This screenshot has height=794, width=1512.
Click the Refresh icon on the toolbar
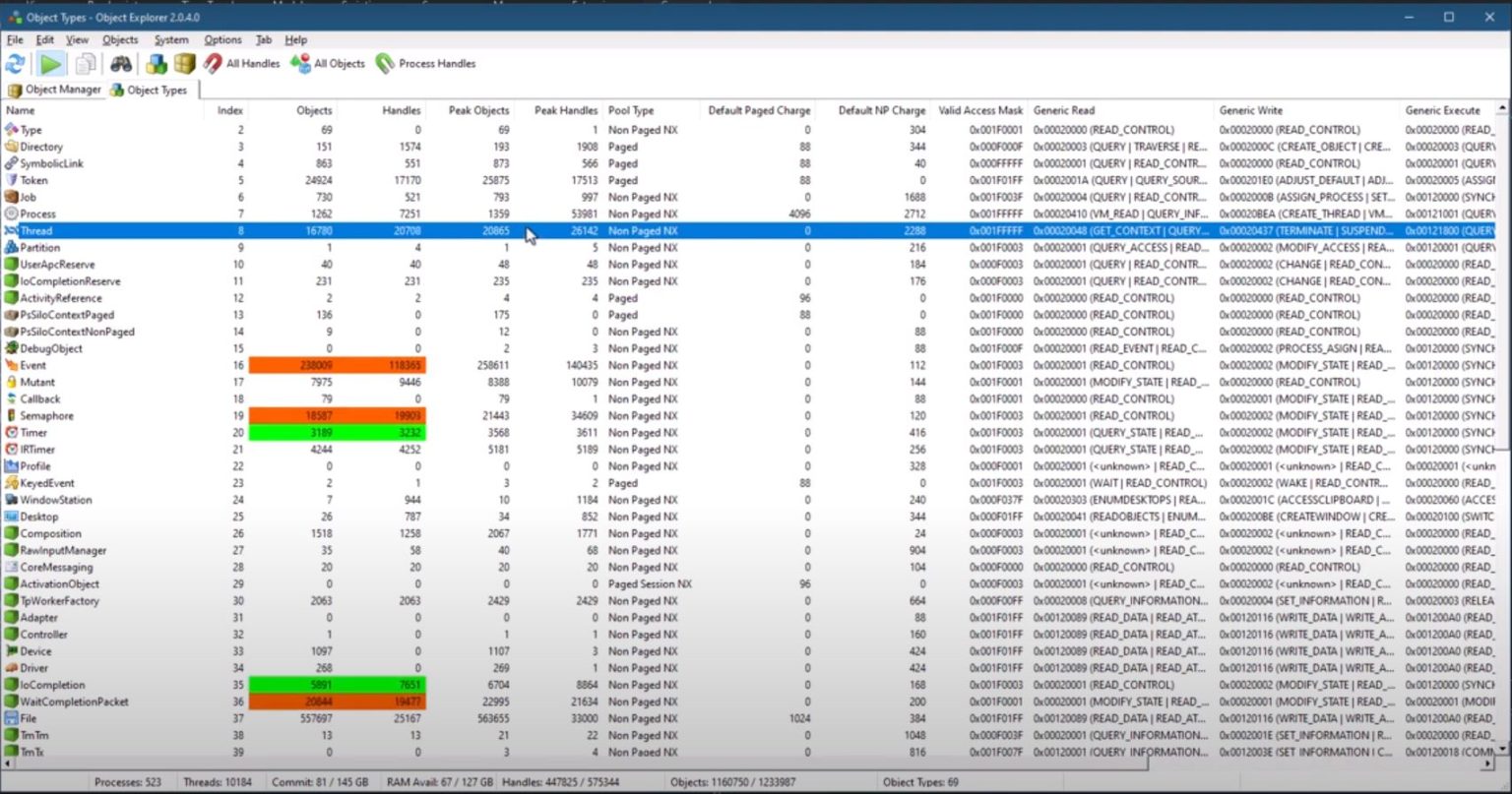[14, 63]
